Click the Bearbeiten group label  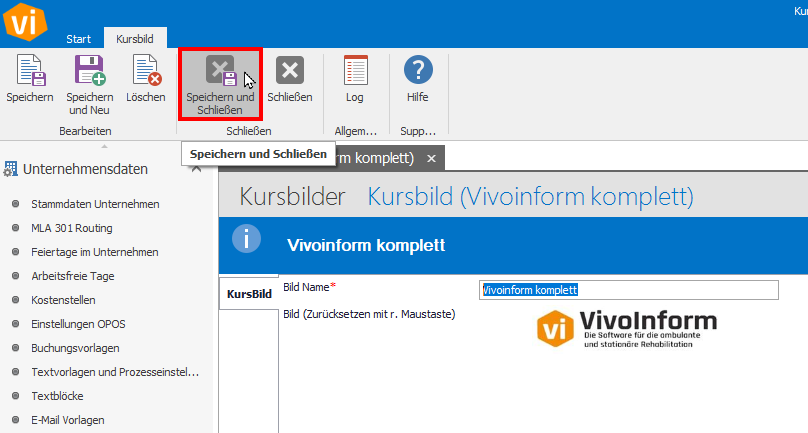click(85, 131)
